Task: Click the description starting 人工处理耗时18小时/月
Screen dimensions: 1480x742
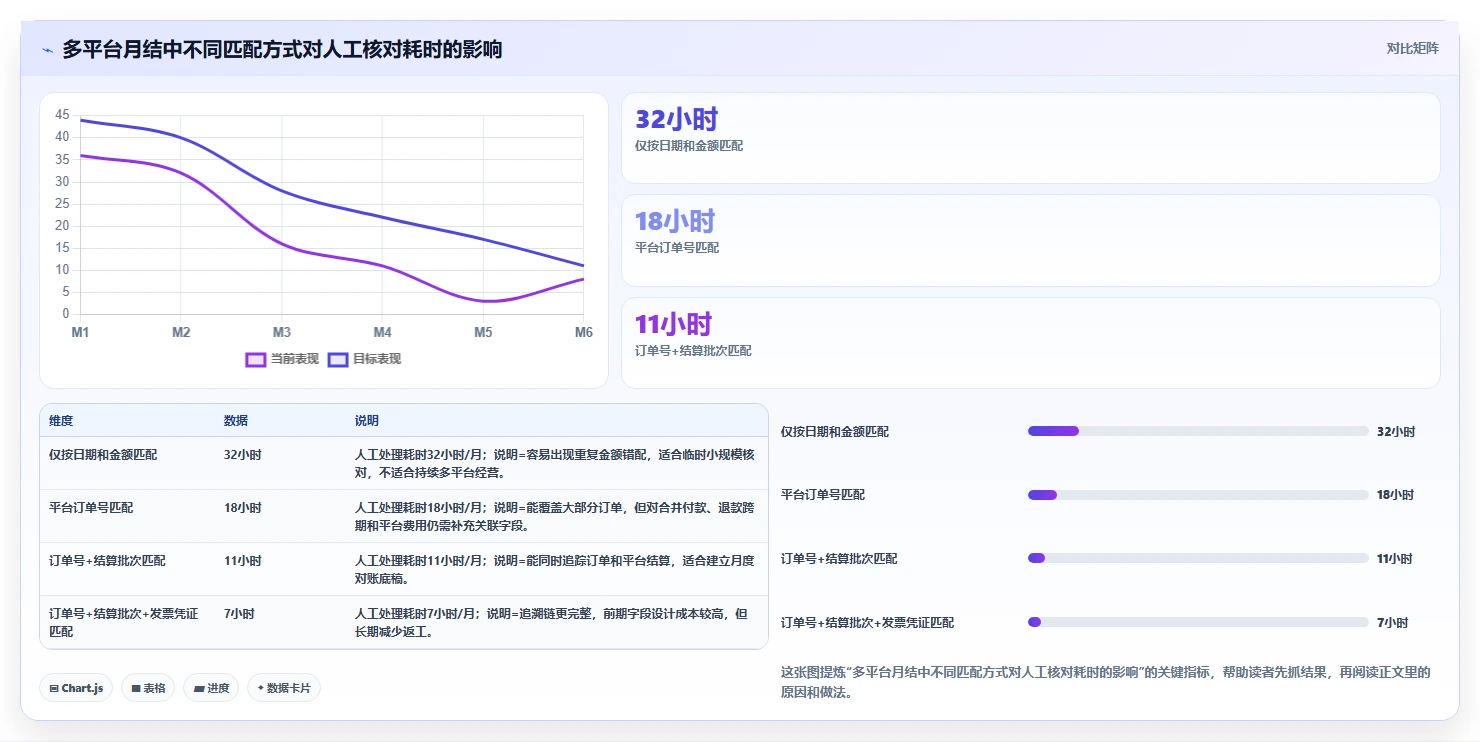Action: coord(555,516)
